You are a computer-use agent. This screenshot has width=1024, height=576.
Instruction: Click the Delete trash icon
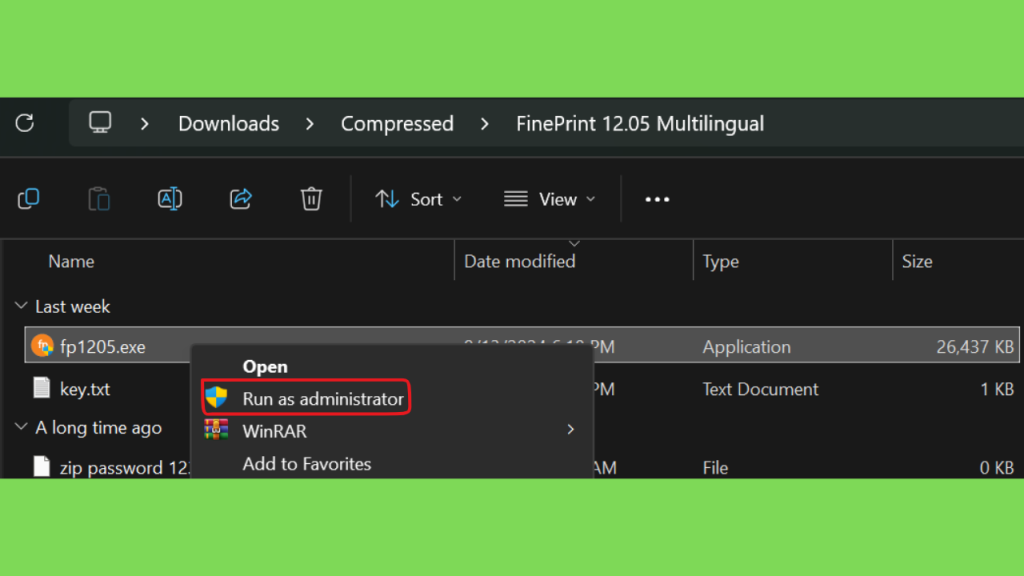[311, 199]
